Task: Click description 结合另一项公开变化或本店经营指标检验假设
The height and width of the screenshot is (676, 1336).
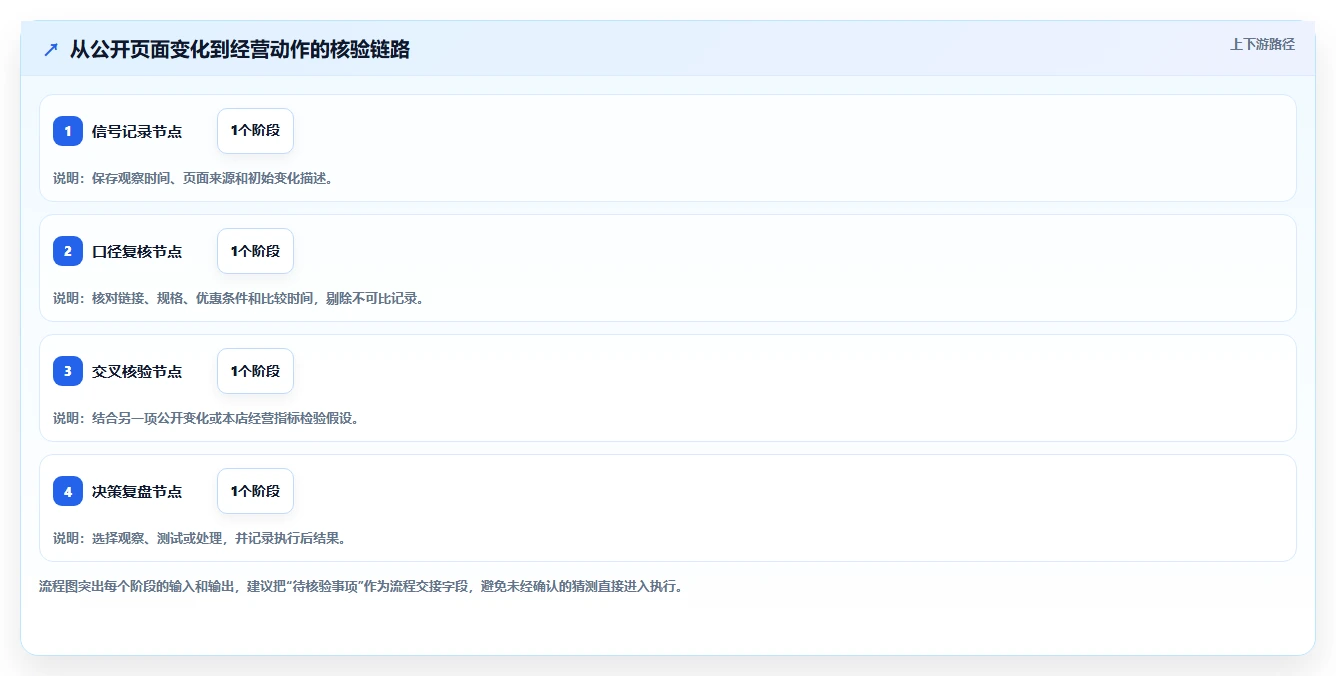Action: 206,418
